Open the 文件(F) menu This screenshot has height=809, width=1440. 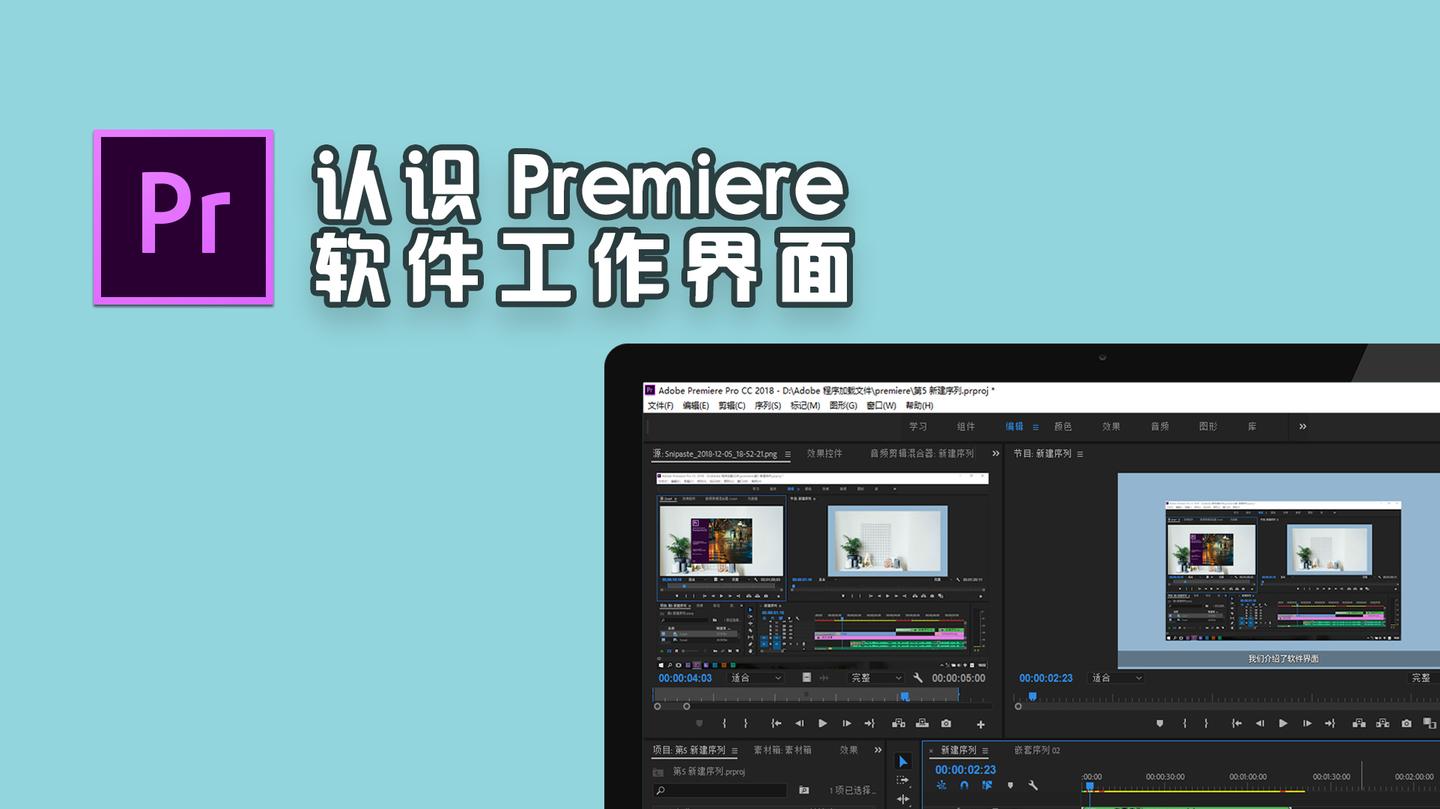pyautogui.click(x=660, y=406)
